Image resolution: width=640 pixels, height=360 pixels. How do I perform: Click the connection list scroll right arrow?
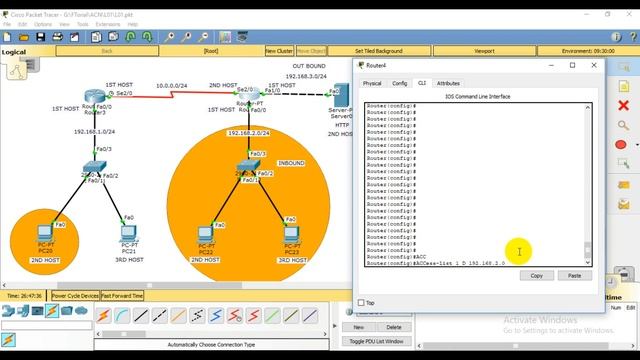tap(325, 333)
